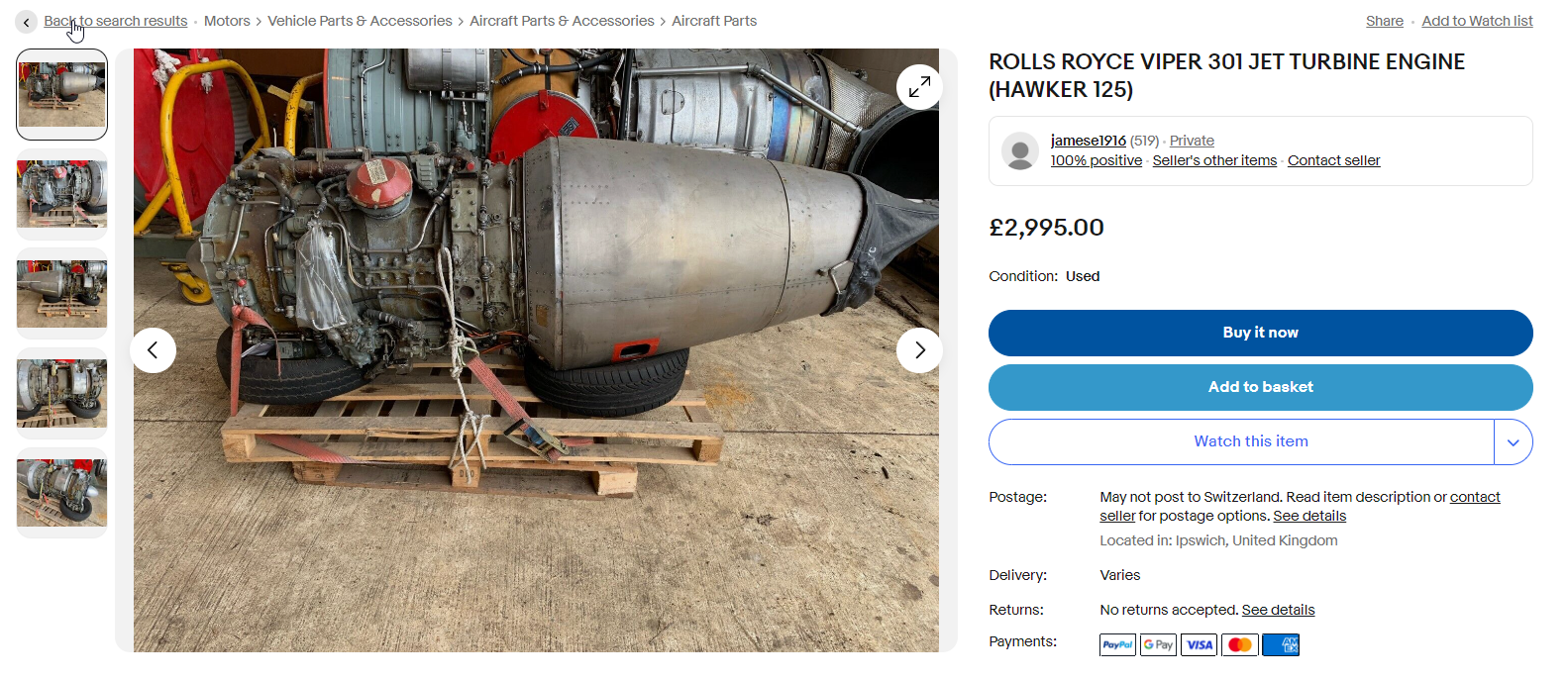Click the Contact seller link

(x=1333, y=160)
